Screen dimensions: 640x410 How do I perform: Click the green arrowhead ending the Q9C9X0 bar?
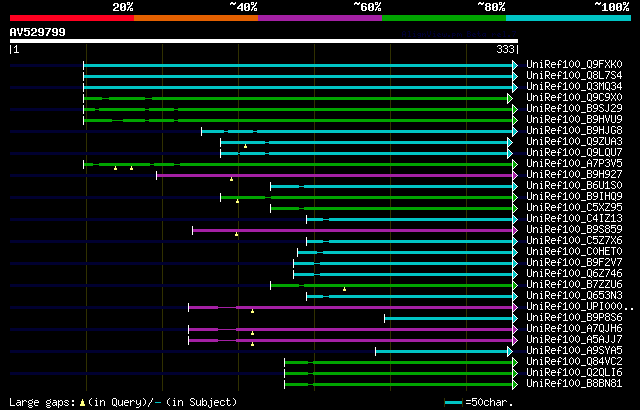[510, 98]
